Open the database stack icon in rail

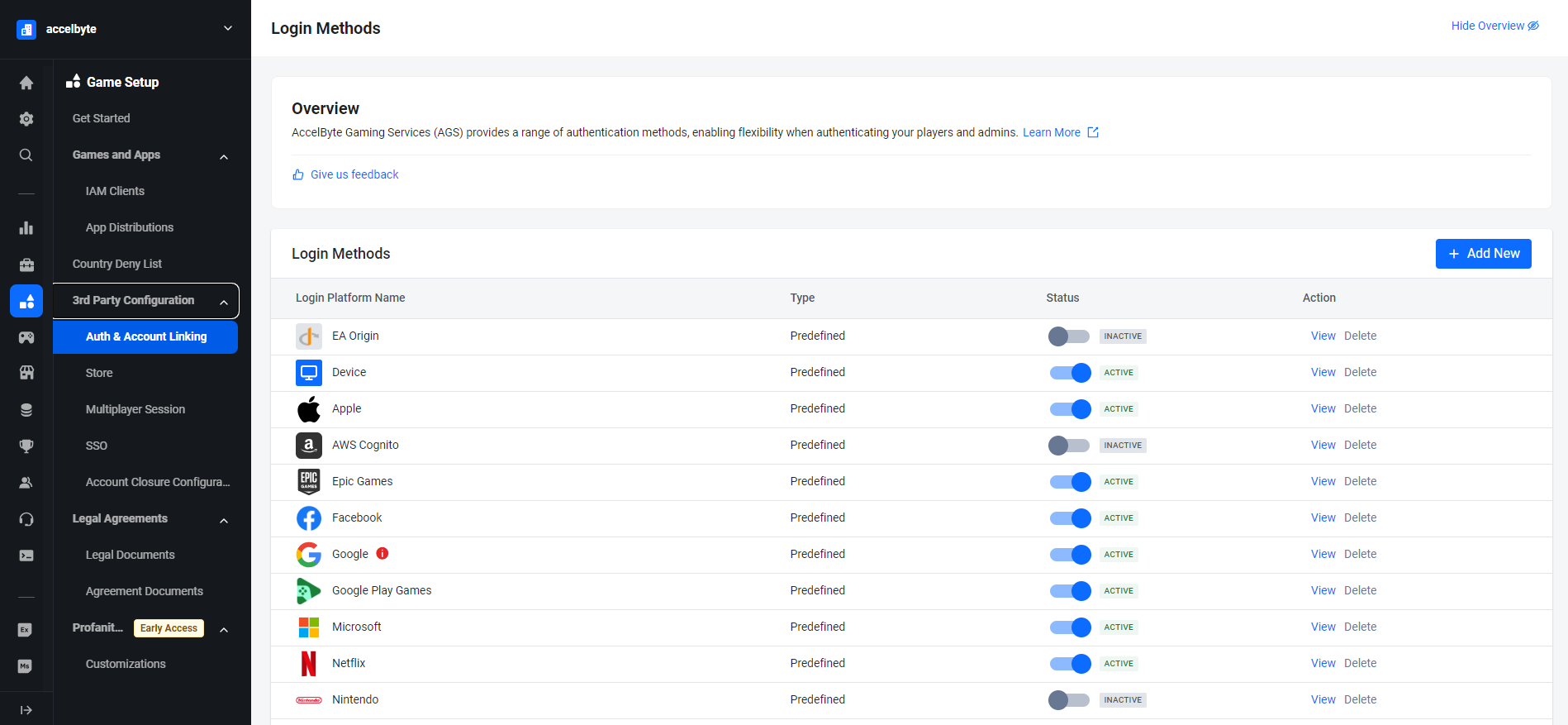pos(26,410)
